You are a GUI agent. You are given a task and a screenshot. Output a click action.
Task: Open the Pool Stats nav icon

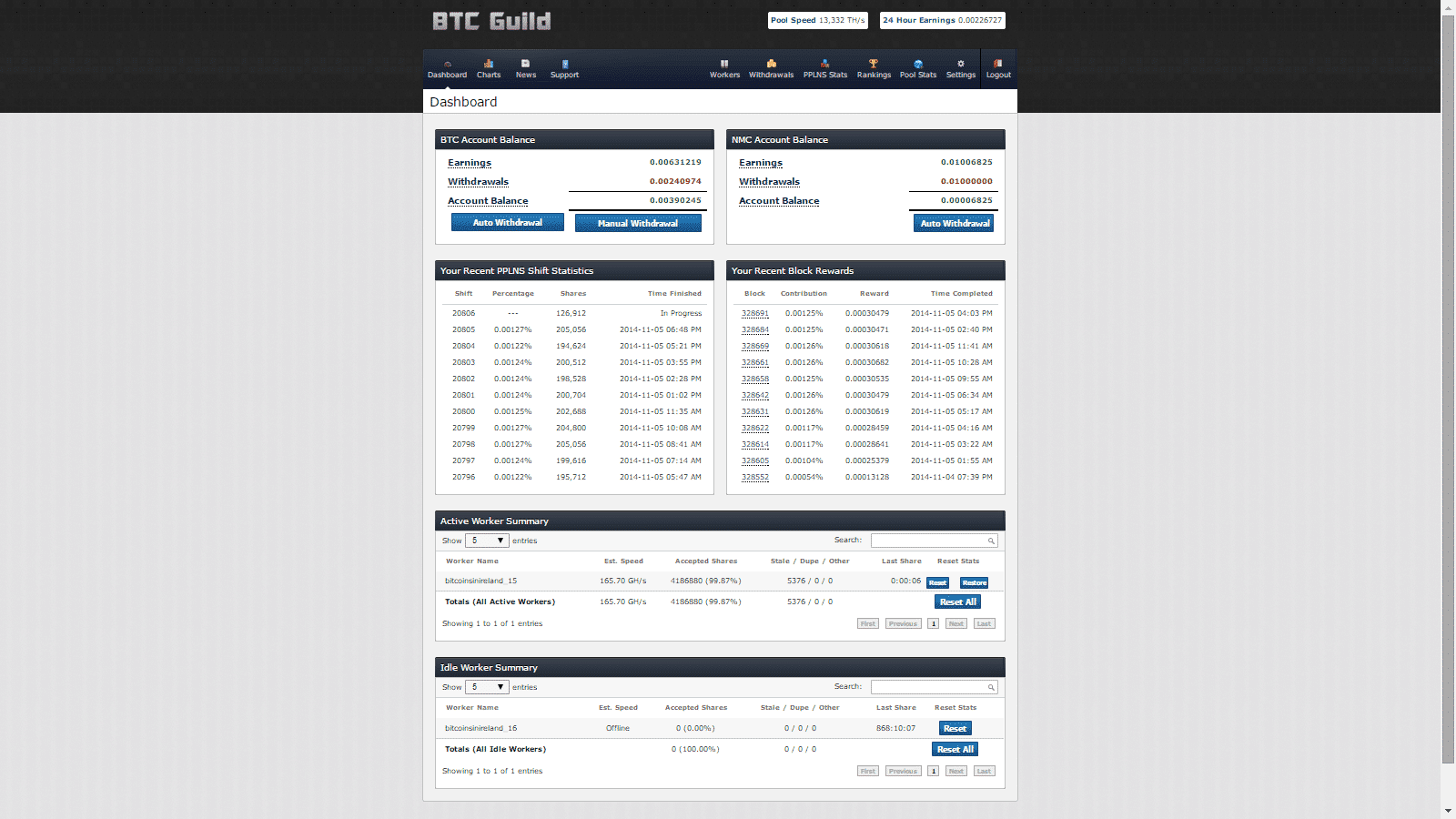(x=918, y=64)
